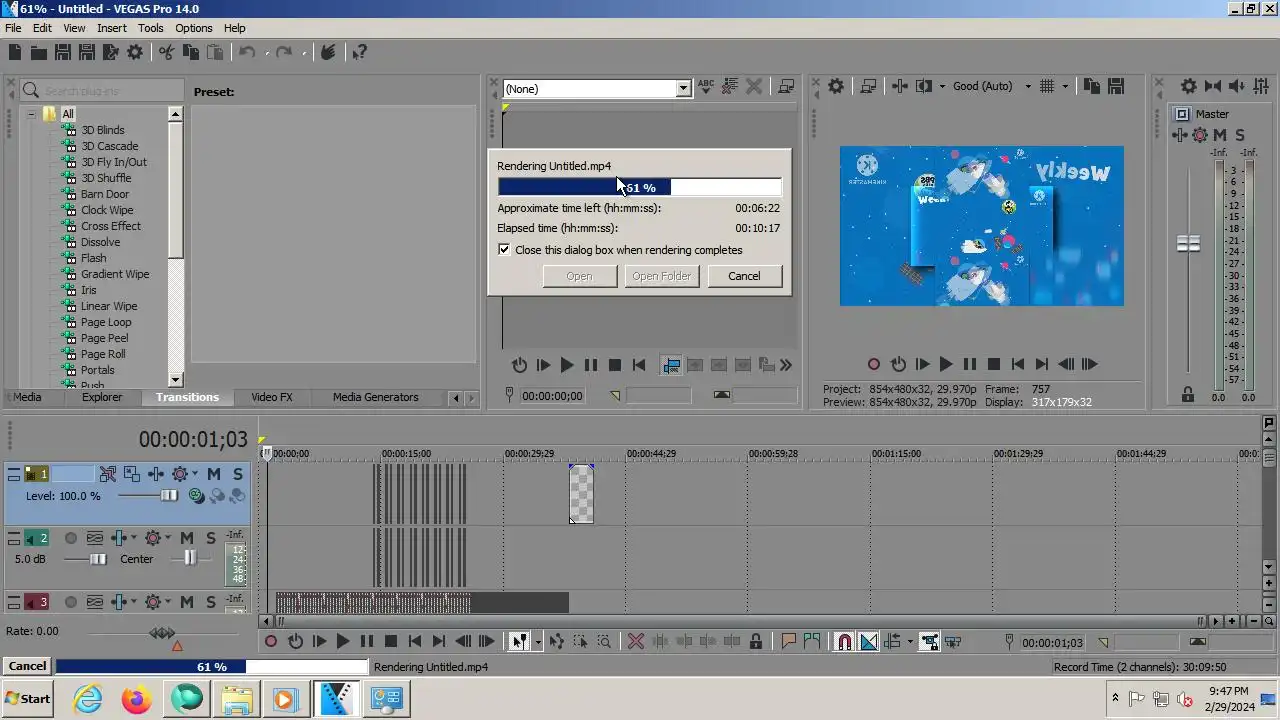Open the Insert menu
This screenshot has height=720, width=1280.
(x=112, y=28)
